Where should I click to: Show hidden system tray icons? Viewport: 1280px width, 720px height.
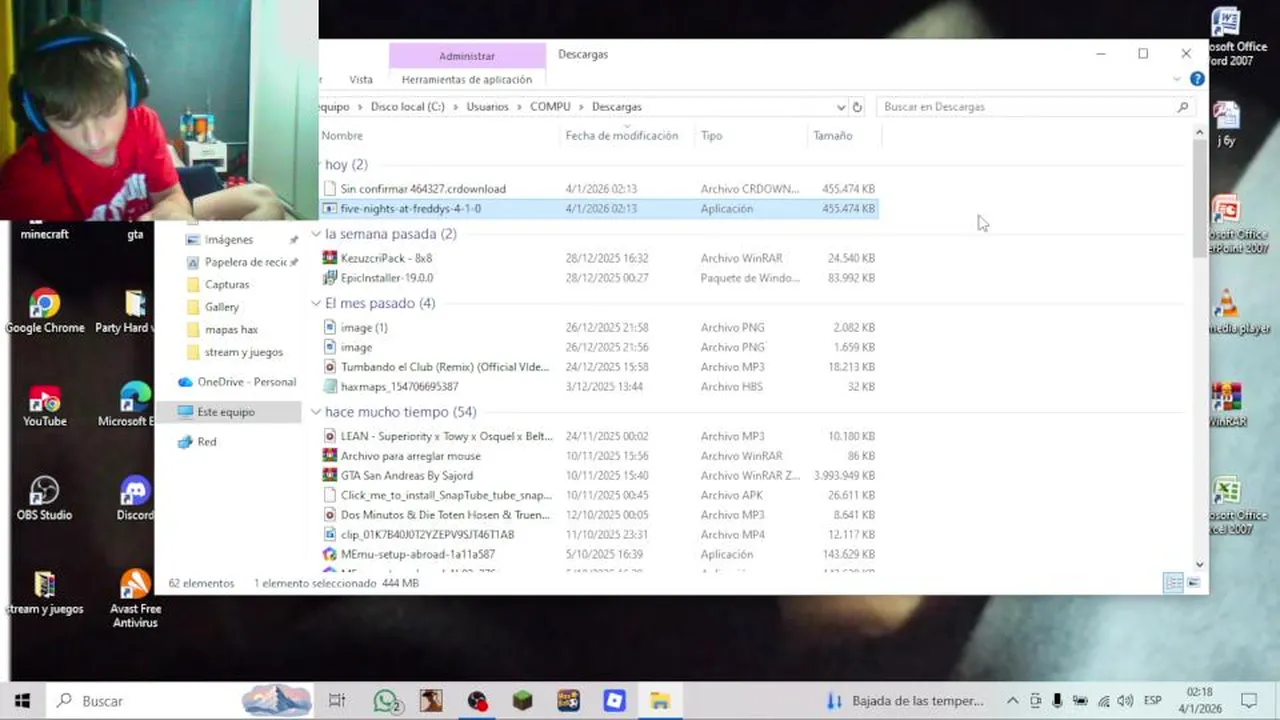[1012, 701]
